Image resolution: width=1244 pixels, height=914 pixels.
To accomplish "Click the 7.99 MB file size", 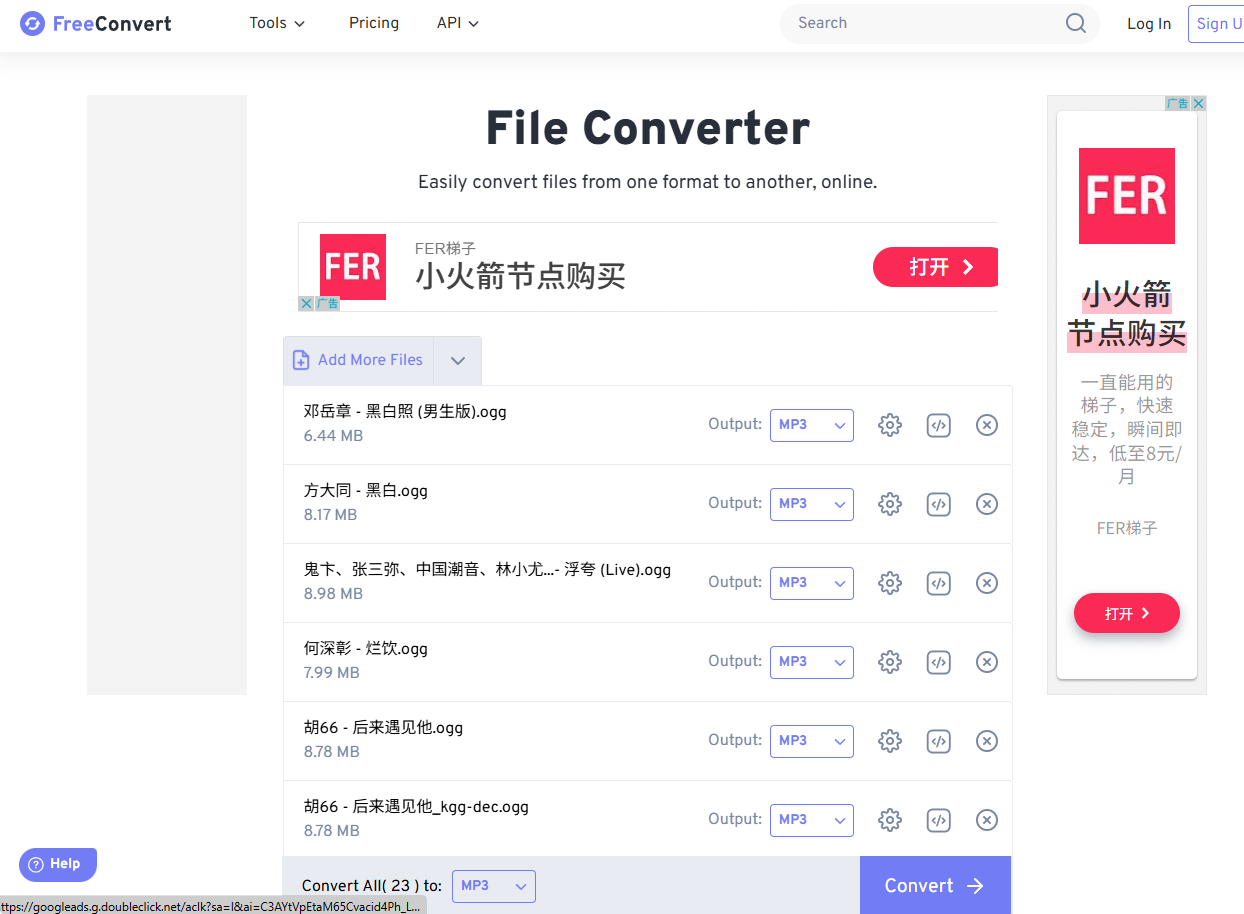I will [331, 673].
